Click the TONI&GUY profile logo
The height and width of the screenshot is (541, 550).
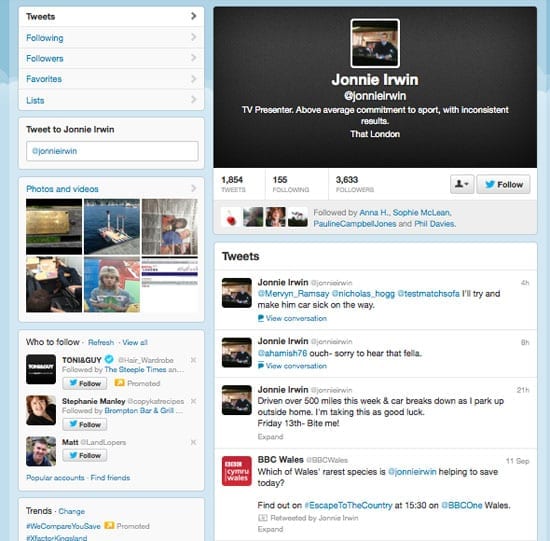click(41, 369)
